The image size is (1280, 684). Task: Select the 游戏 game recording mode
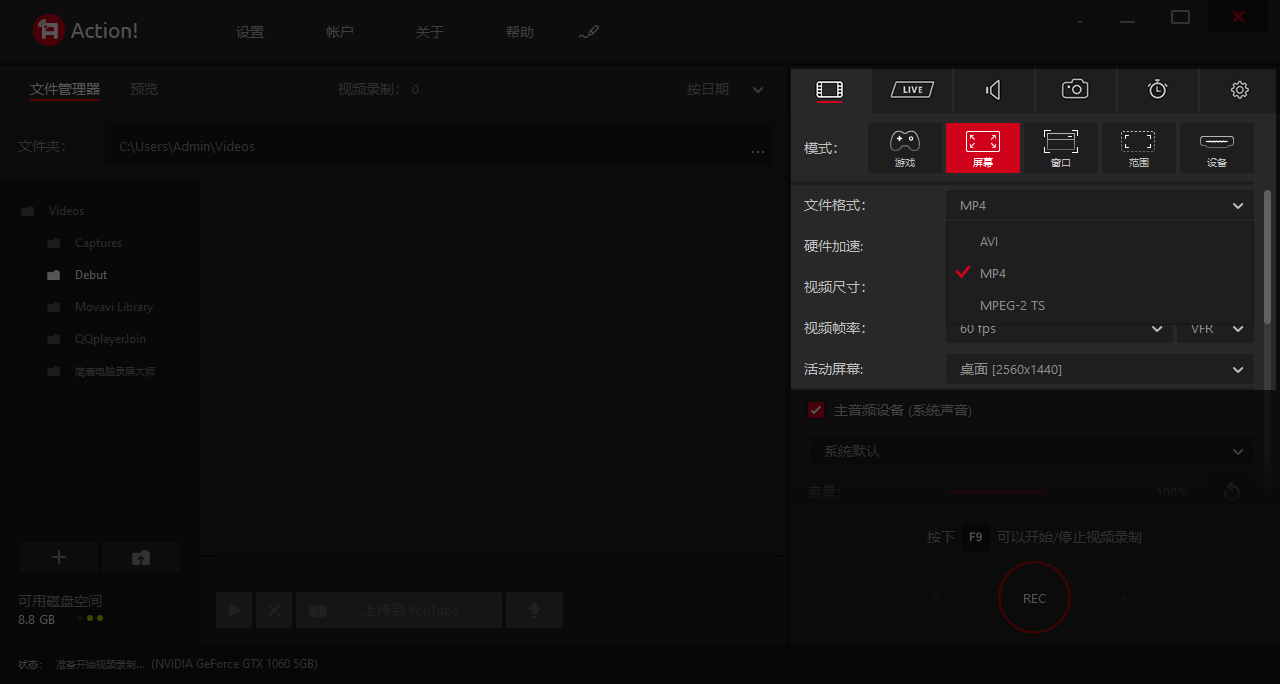(904, 148)
